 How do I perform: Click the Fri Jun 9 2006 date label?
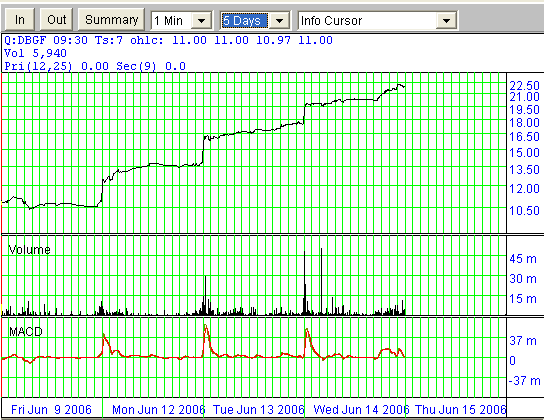[x=51, y=410]
